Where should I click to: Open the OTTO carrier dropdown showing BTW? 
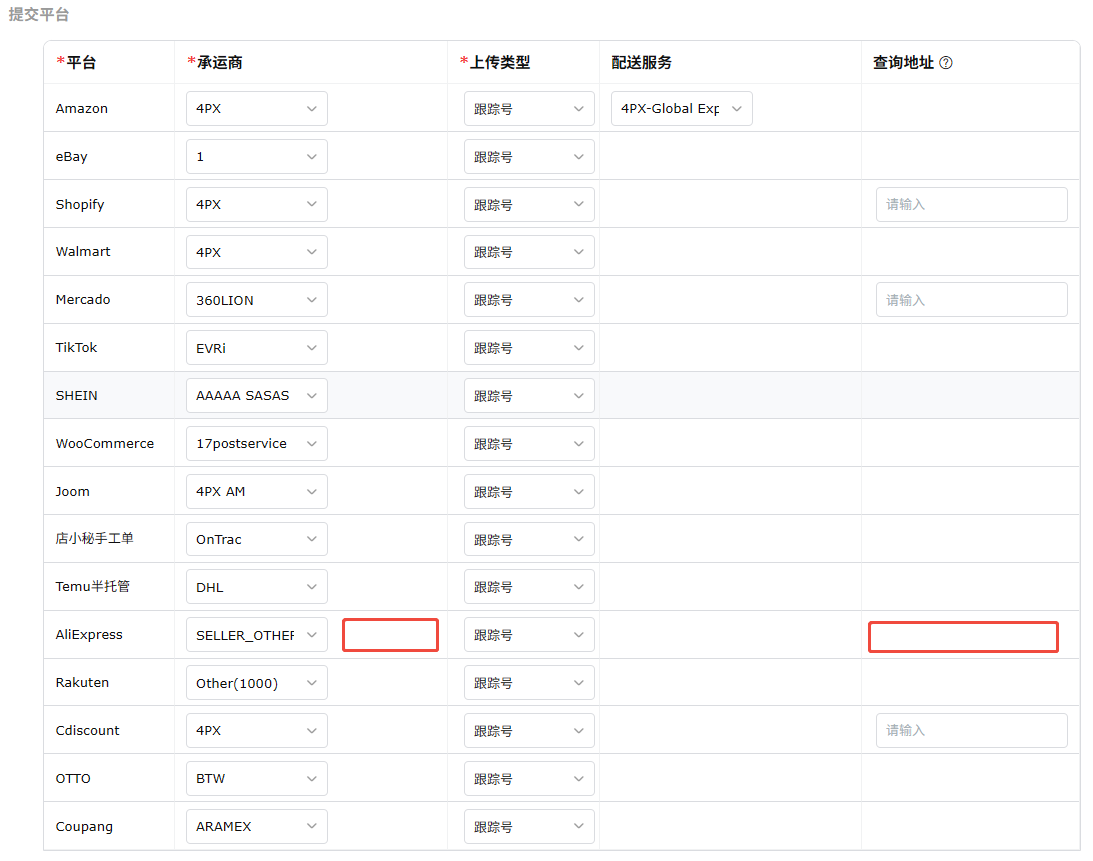point(257,779)
